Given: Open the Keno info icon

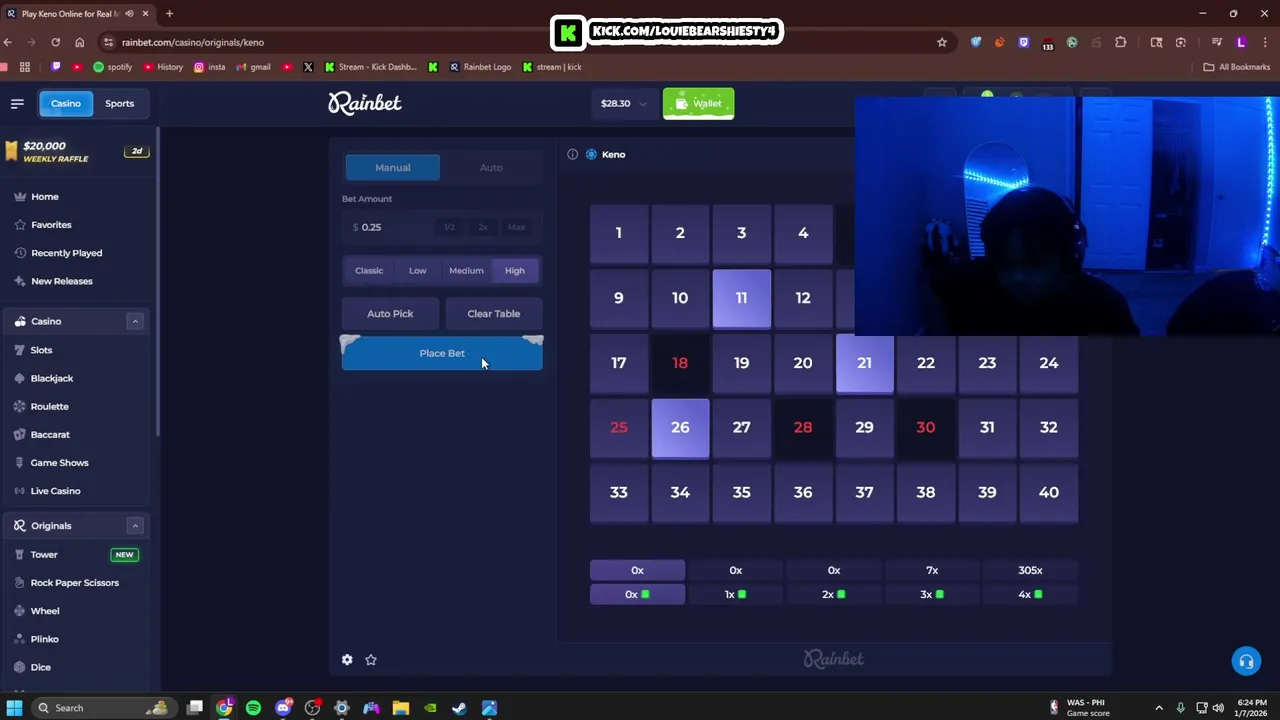Looking at the screenshot, I should click(x=572, y=154).
